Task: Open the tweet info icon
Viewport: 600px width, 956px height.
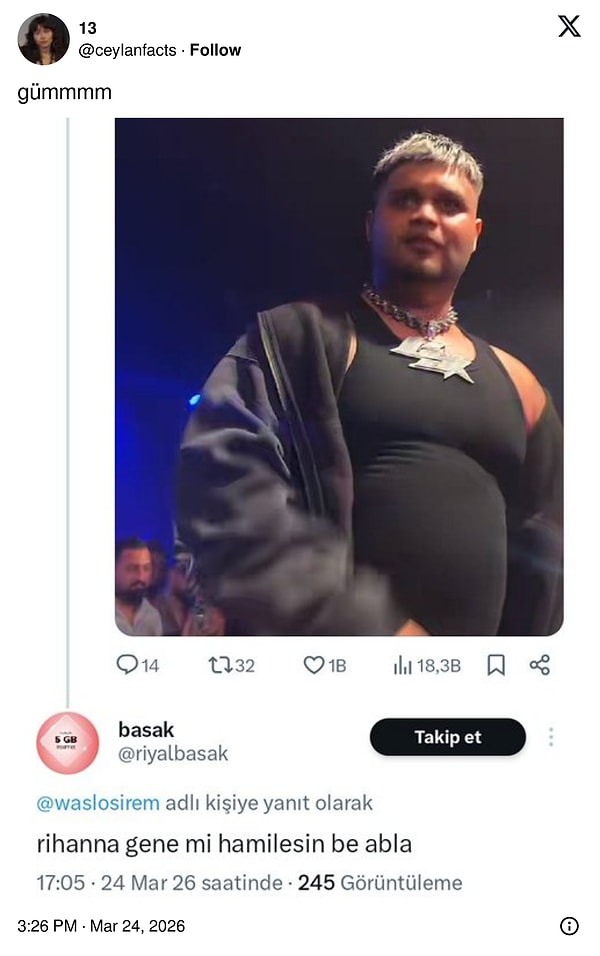Action: 569,926
